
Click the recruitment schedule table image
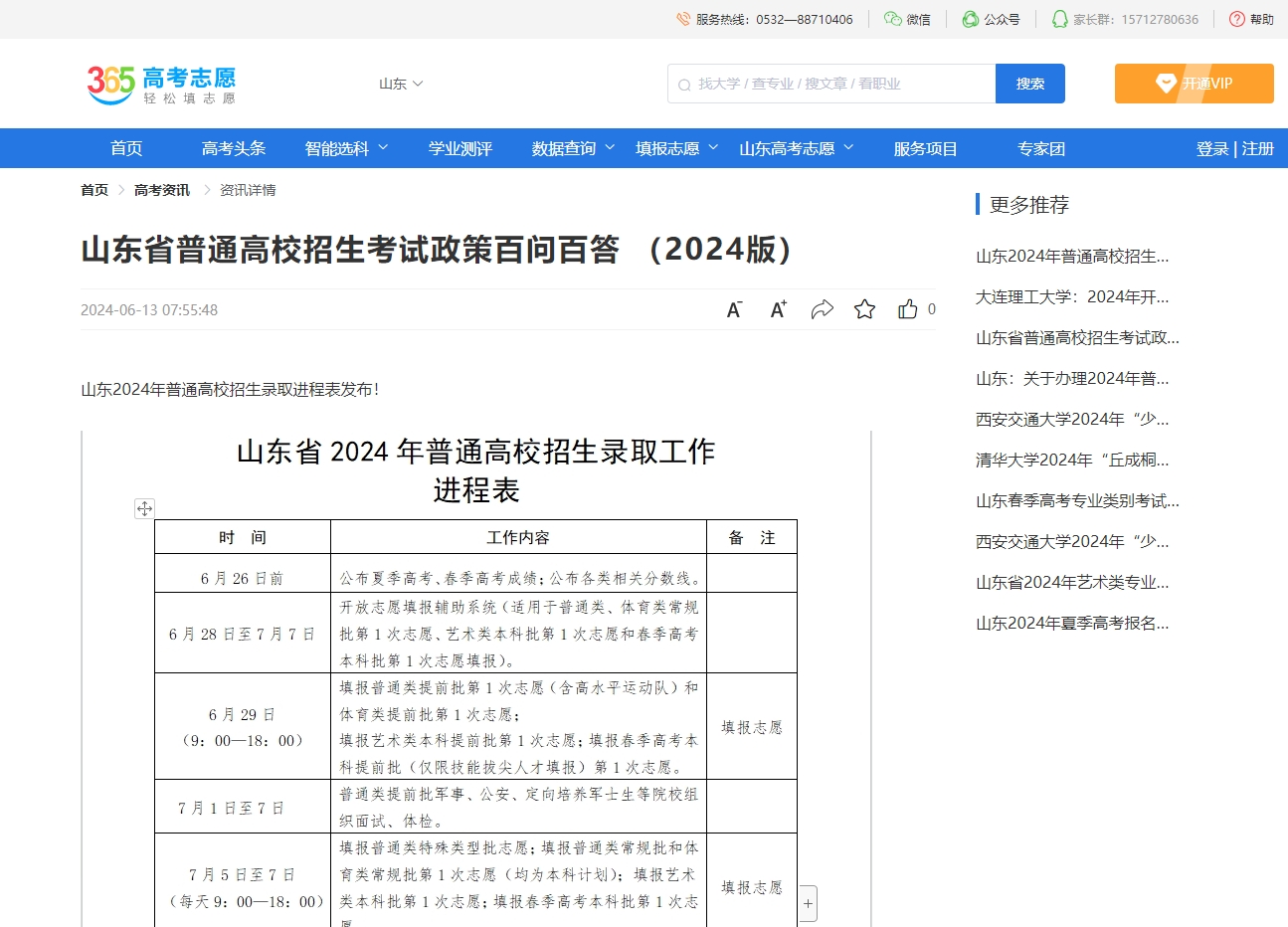[475, 678]
